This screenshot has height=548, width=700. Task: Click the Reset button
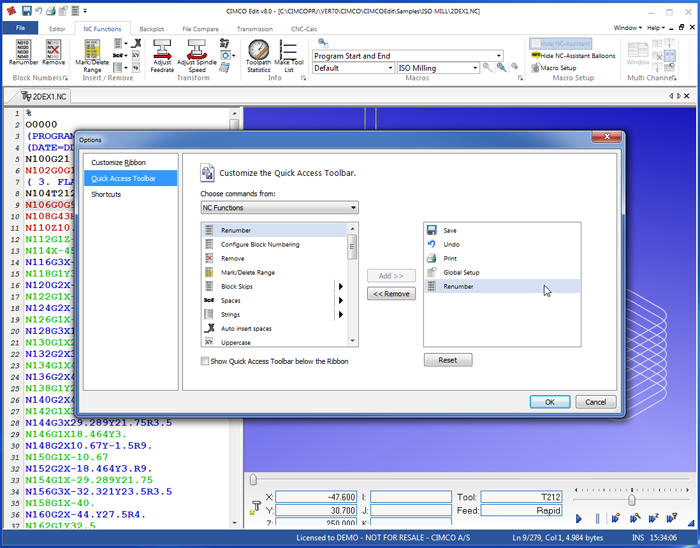[448, 360]
